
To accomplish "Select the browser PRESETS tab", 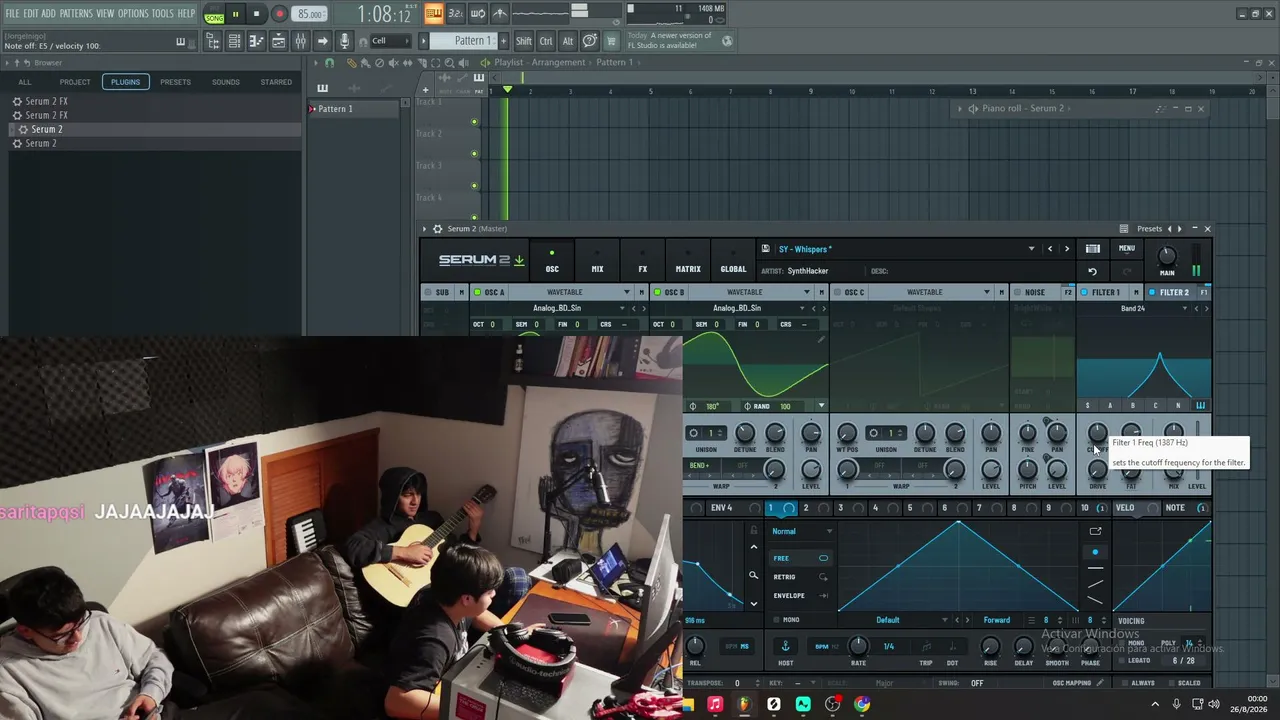I will click(175, 82).
